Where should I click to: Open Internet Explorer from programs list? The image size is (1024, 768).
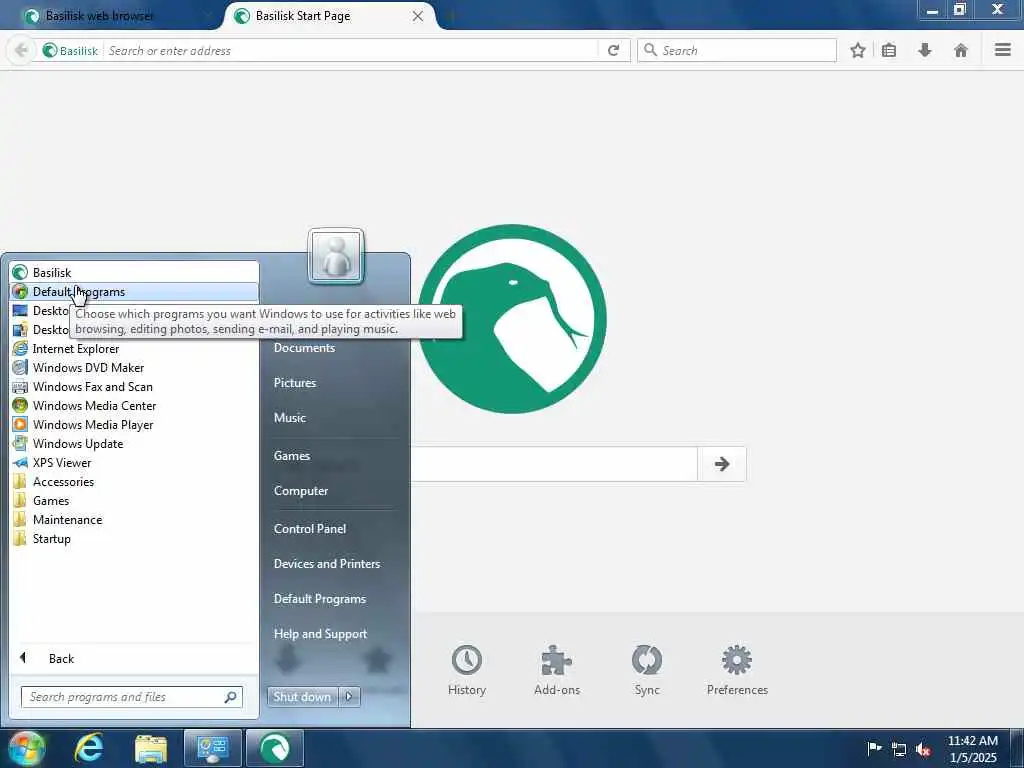134,349
